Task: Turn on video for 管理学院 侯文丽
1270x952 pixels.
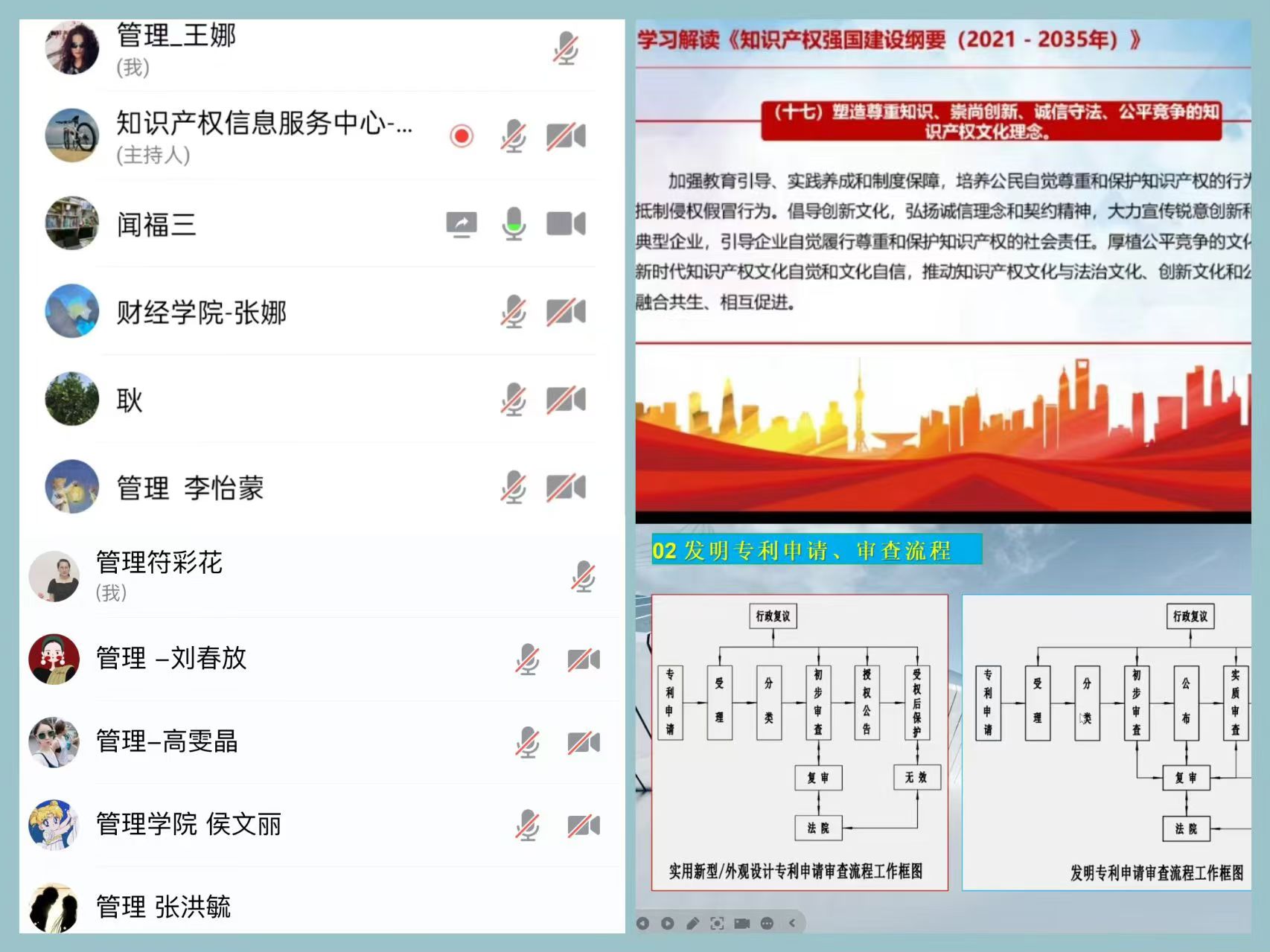Action: tap(584, 824)
